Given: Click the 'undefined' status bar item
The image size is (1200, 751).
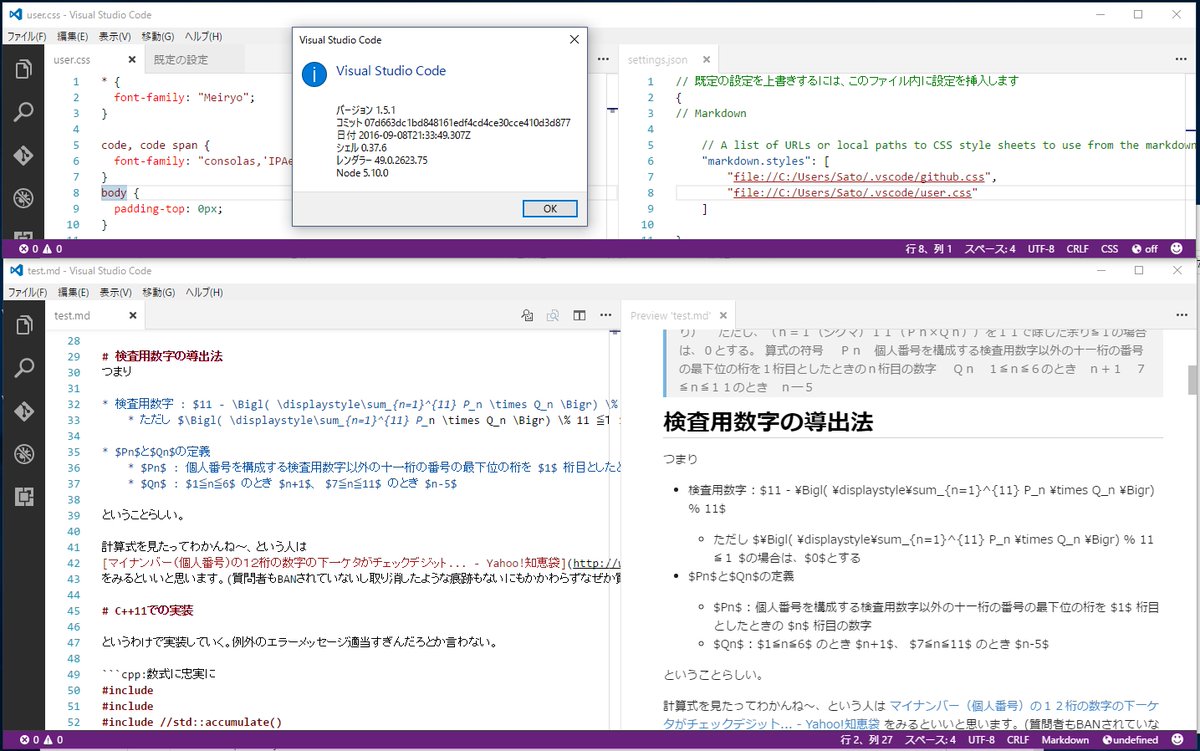Looking at the screenshot, I should pyautogui.click(x=1131, y=740).
